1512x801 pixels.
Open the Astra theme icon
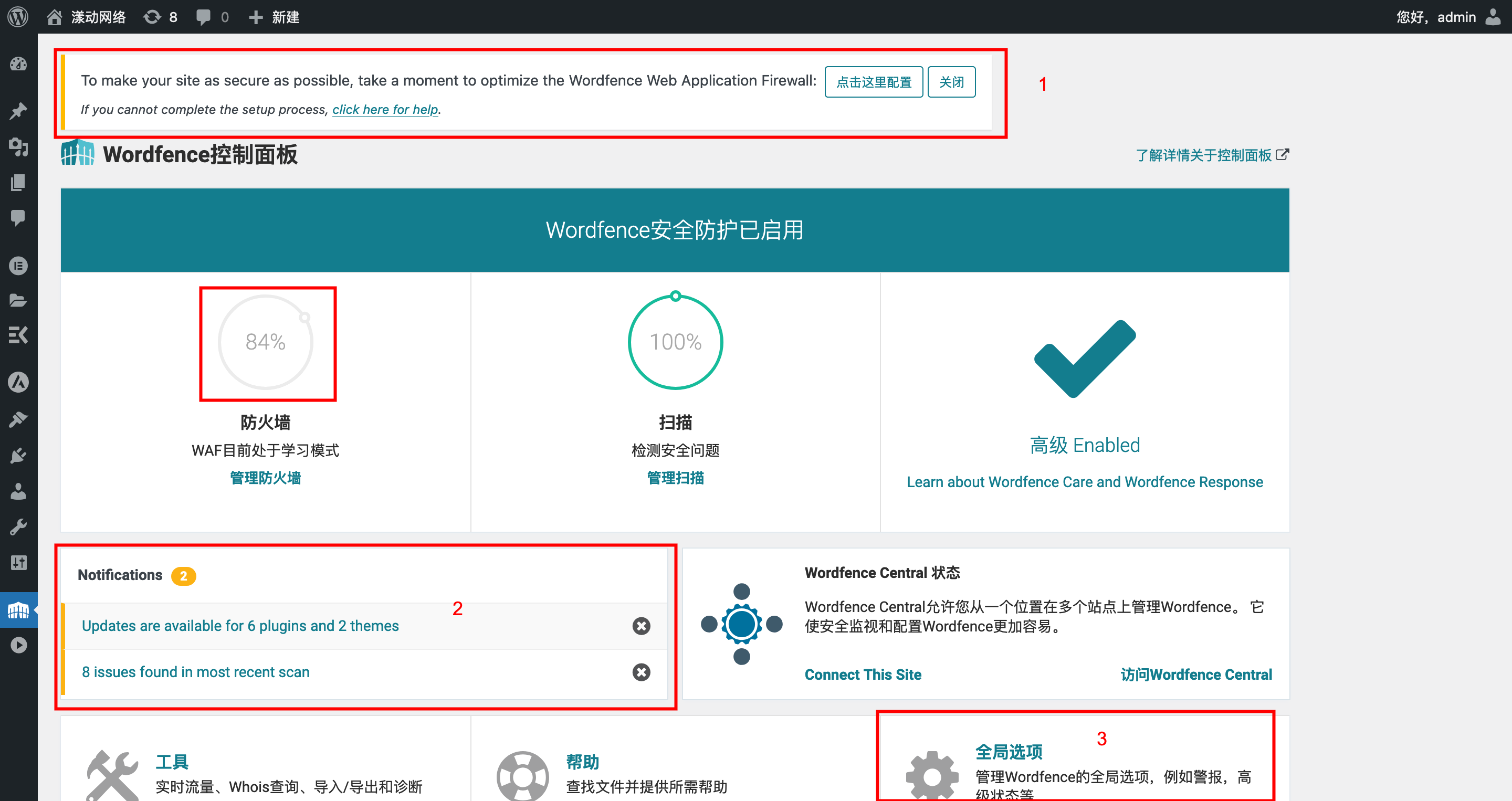tap(18, 382)
